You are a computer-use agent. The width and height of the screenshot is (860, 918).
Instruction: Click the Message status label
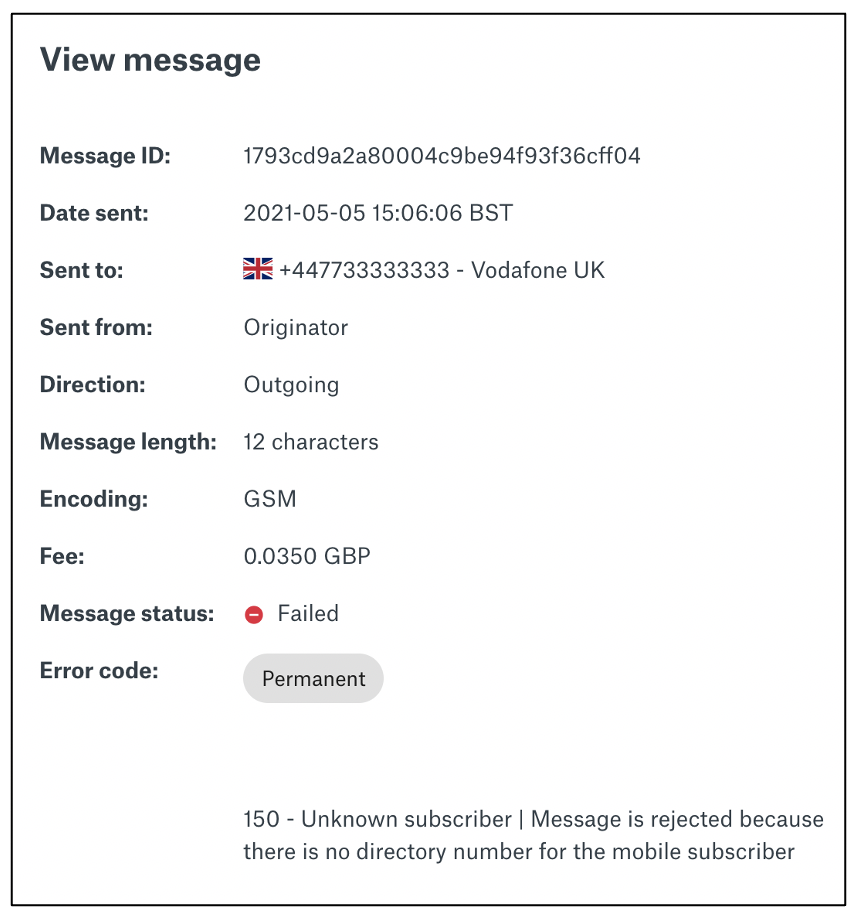[x=127, y=614]
